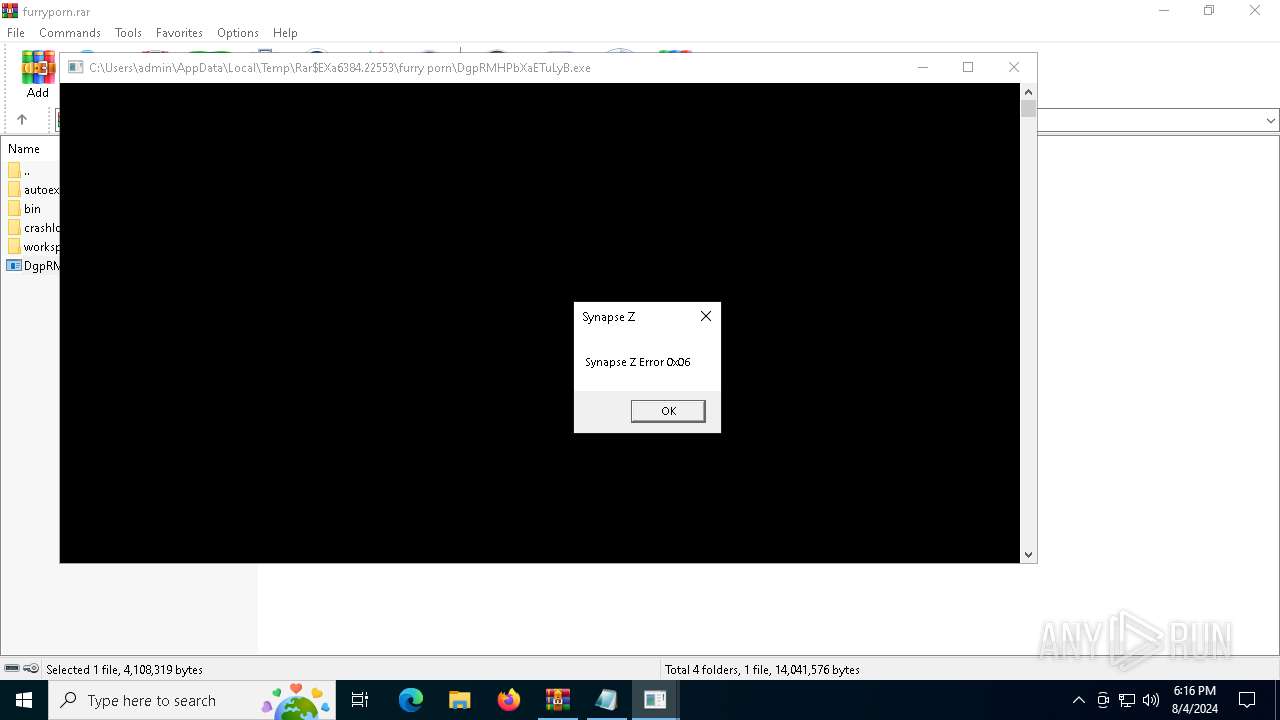Screen dimensions: 1280x720
Task: Maximize the console exe window
Action: pyautogui.click(x=968, y=67)
